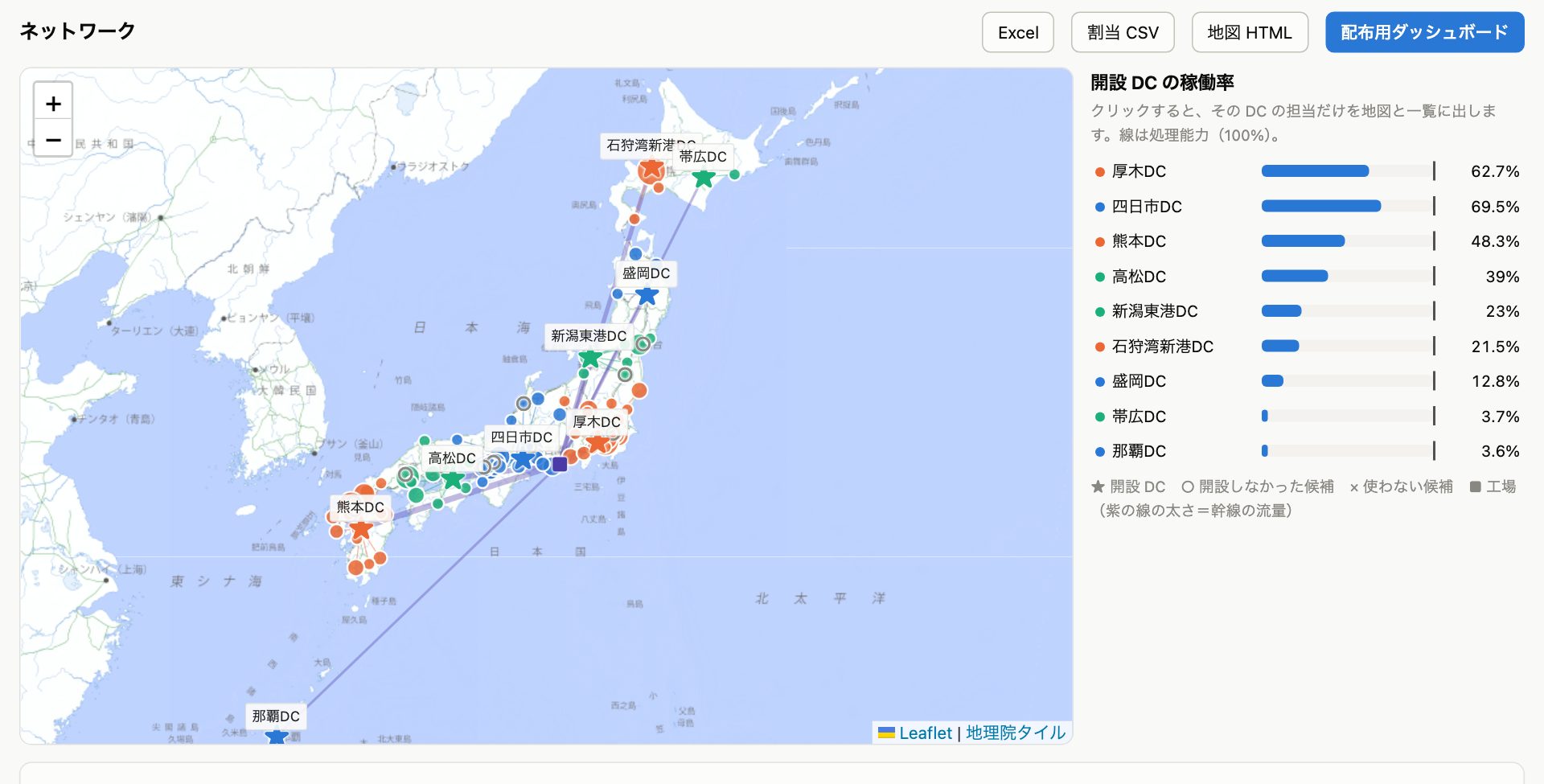Click the 熊本DC orange star marker
This screenshot has width=1544, height=784.
361,529
